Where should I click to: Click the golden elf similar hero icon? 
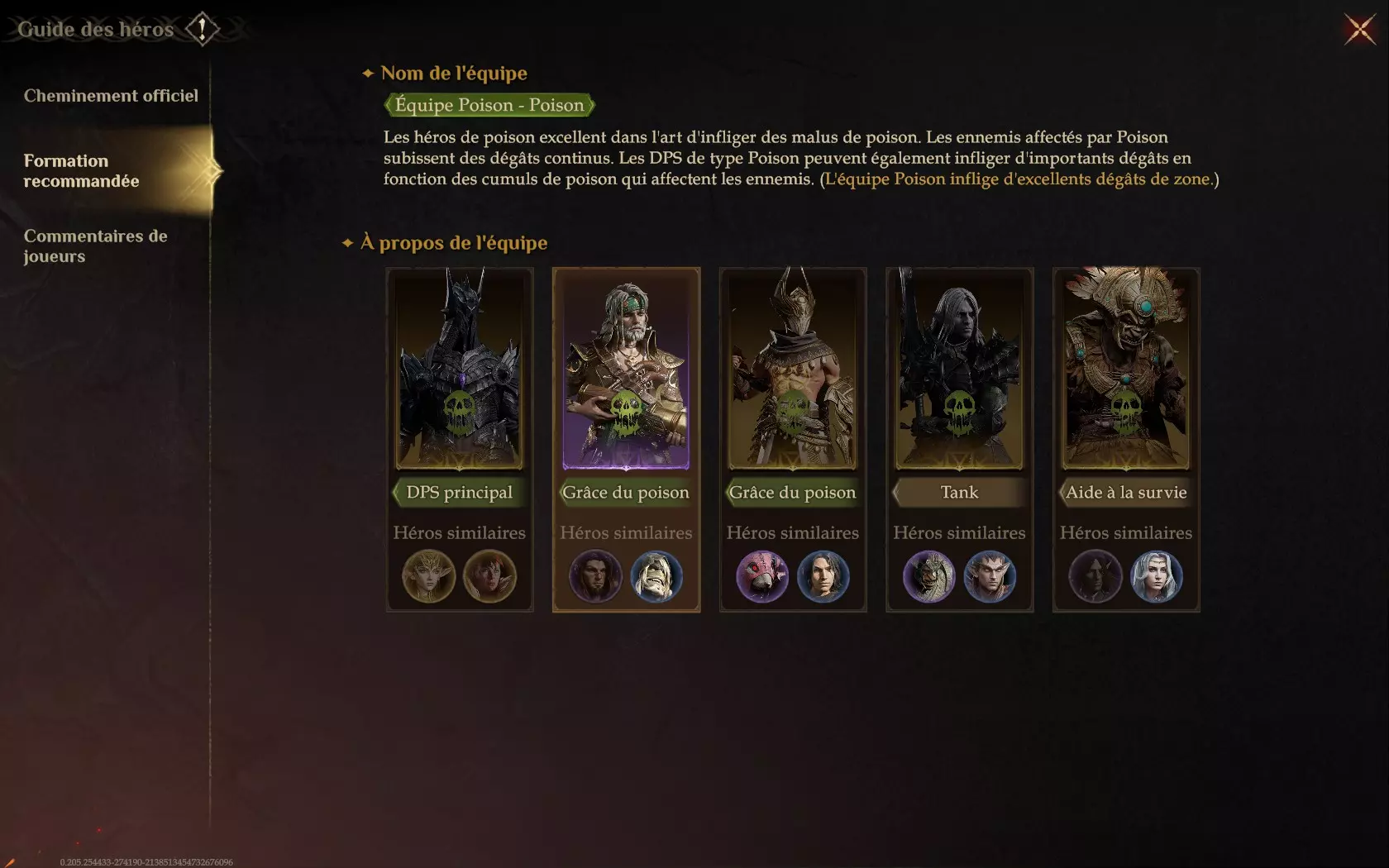click(x=428, y=576)
